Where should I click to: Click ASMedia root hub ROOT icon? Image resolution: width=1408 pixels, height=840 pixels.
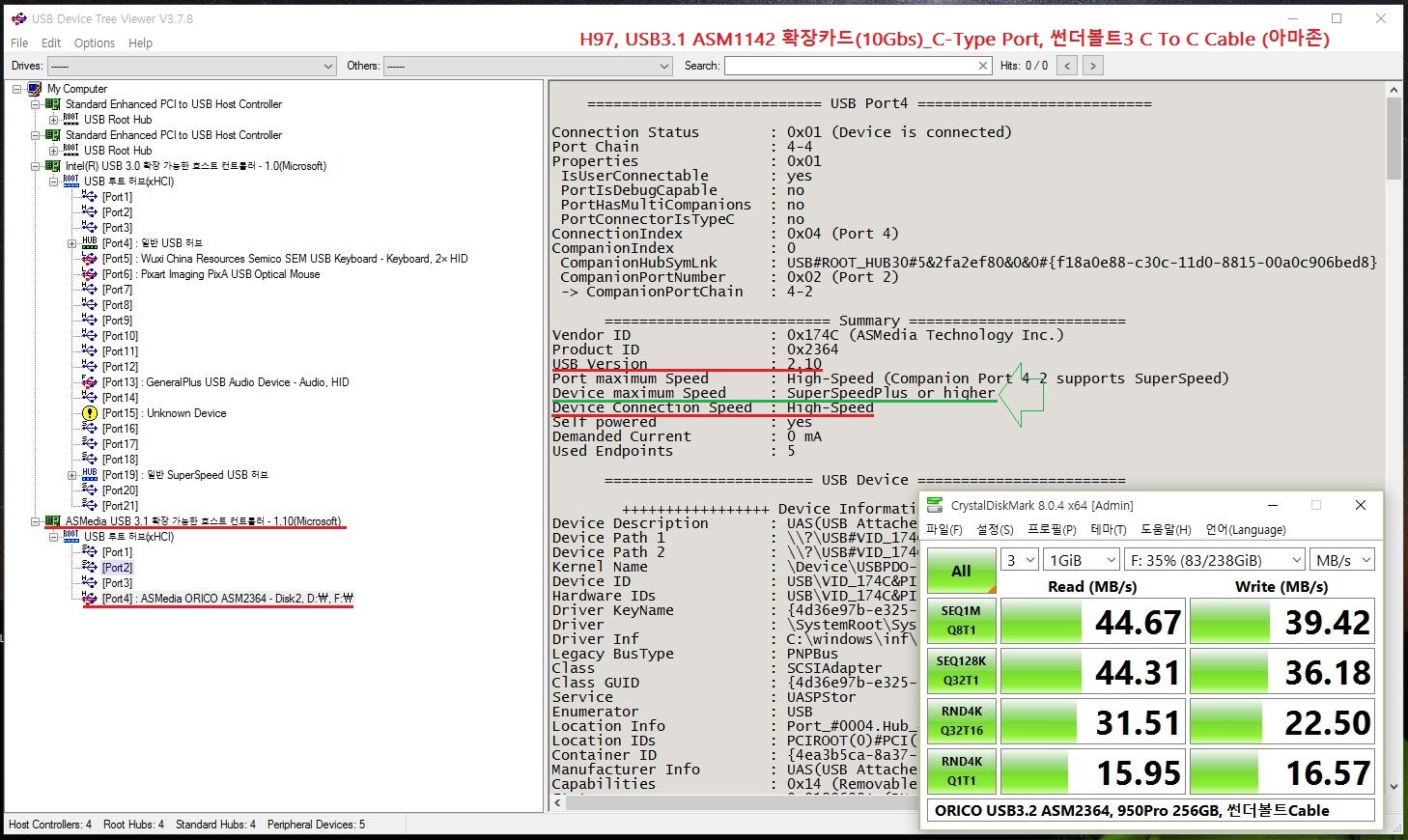[x=70, y=537]
